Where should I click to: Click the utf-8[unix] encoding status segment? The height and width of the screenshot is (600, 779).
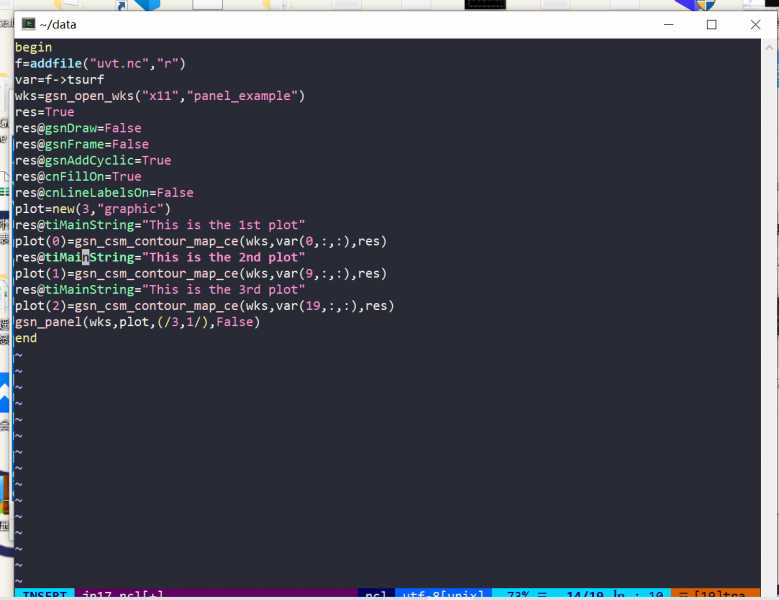pyautogui.click(x=442, y=595)
